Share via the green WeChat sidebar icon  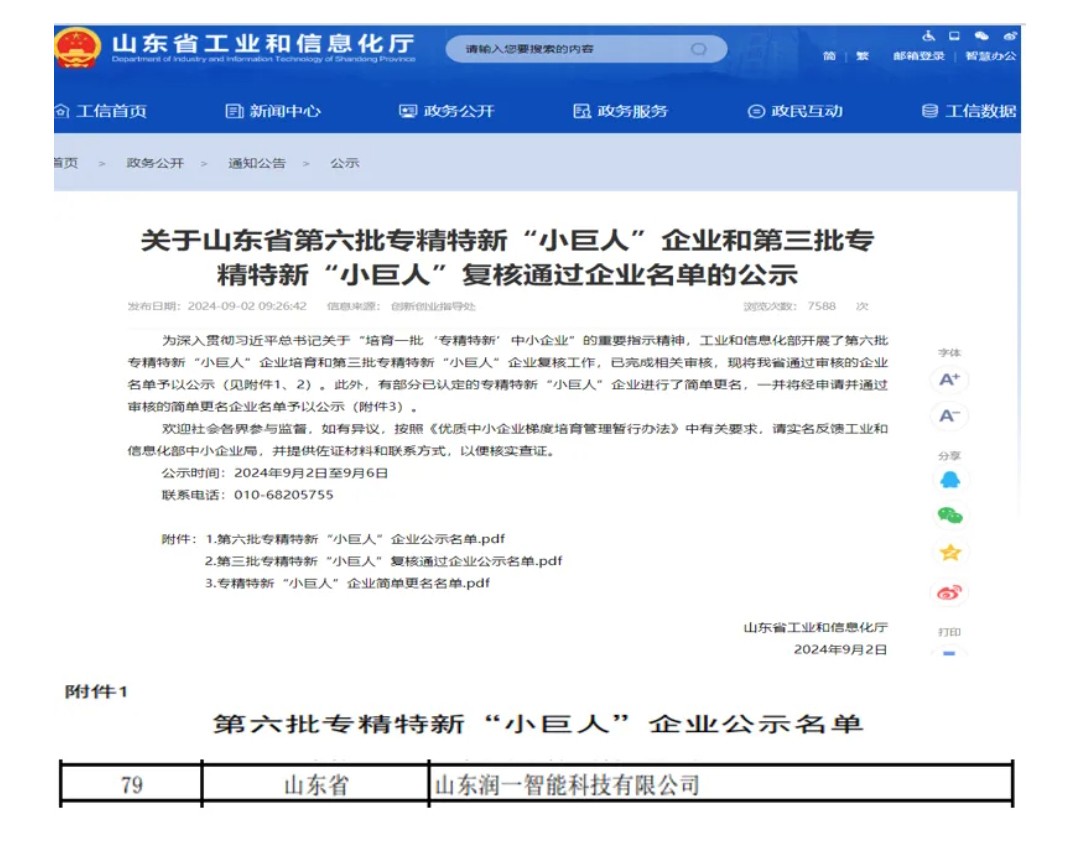pyautogui.click(x=950, y=515)
